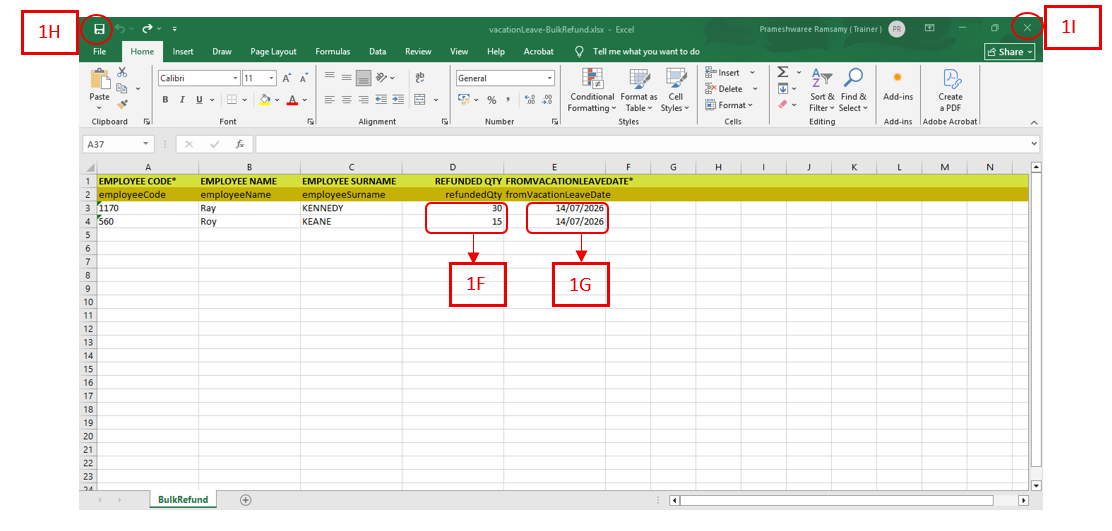Click Create a PDF in Adobe Acrobat group
Image resolution: width=1112 pixels, height=531 pixels.
click(x=950, y=90)
